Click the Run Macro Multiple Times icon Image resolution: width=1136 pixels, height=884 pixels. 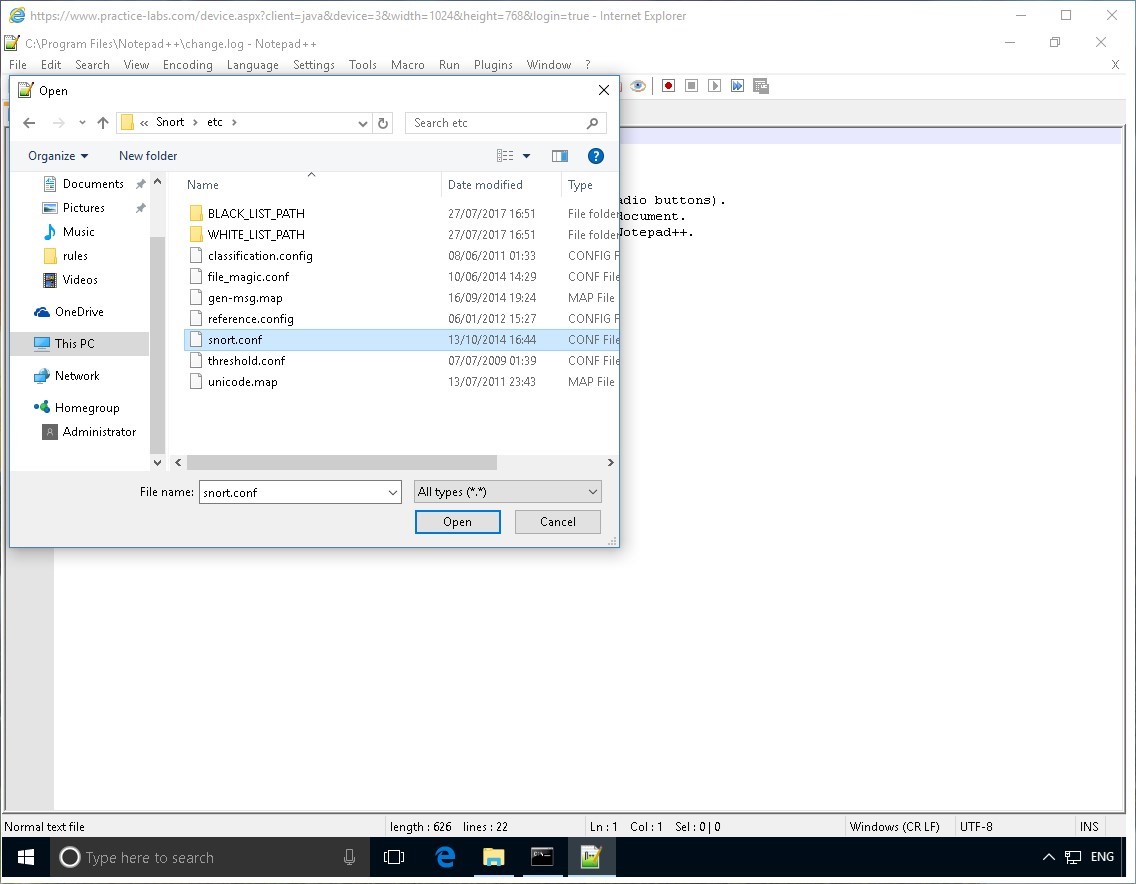(x=737, y=86)
